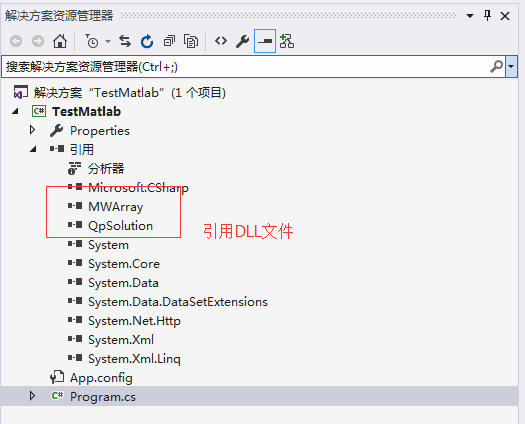Select the MWArray reference

116,207
